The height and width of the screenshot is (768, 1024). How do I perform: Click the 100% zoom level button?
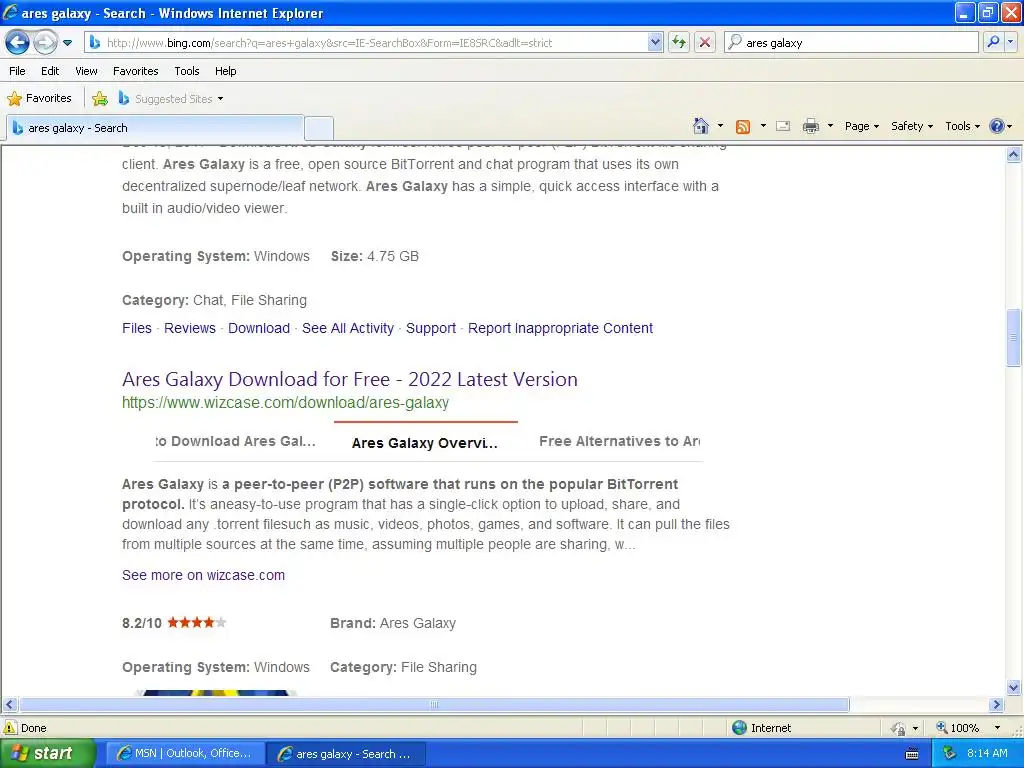click(x=958, y=728)
